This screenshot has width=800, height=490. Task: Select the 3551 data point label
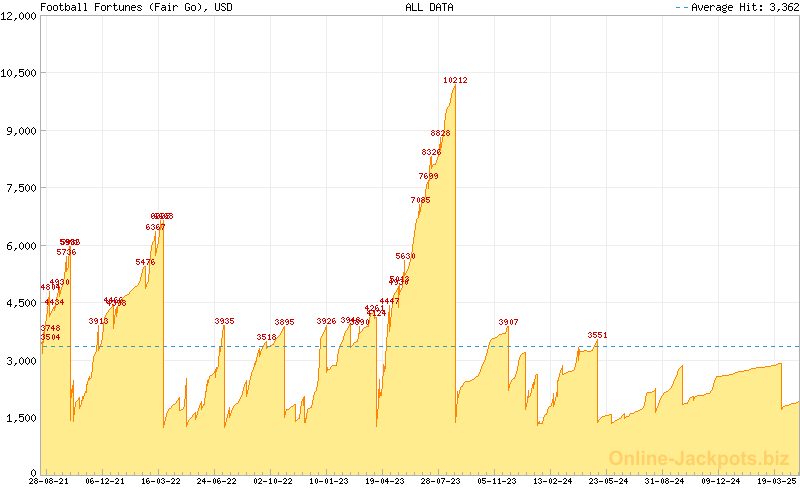(597, 335)
